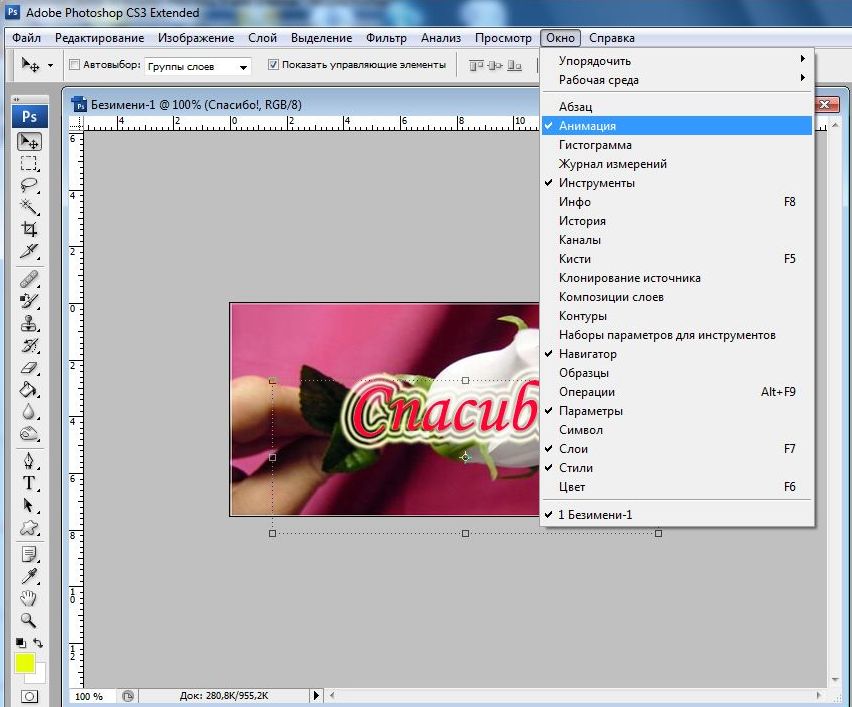Click the yellow foreground color swatch
This screenshot has height=707, width=852.
tap(23, 662)
